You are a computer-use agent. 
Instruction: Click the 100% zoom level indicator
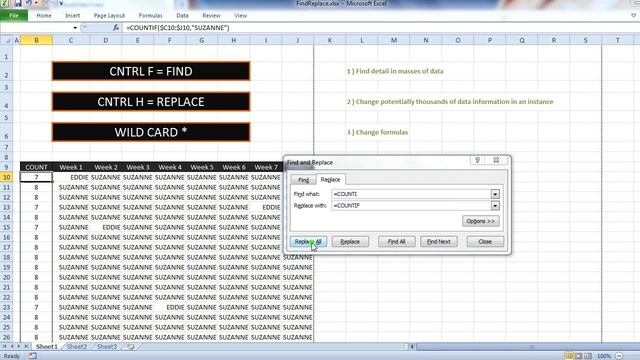pyautogui.click(x=604, y=356)
